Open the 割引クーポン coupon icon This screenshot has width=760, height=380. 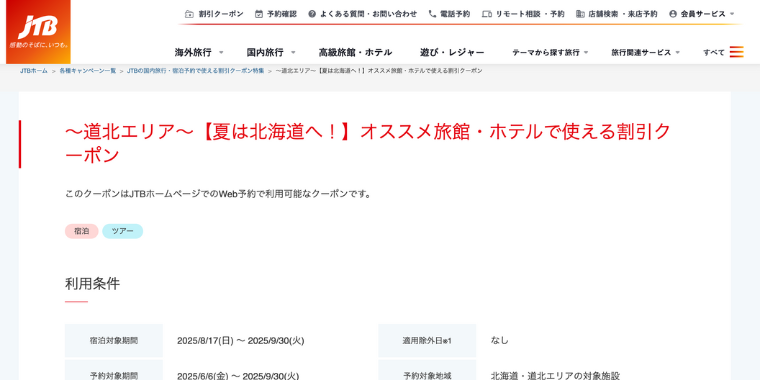(189, 14)
